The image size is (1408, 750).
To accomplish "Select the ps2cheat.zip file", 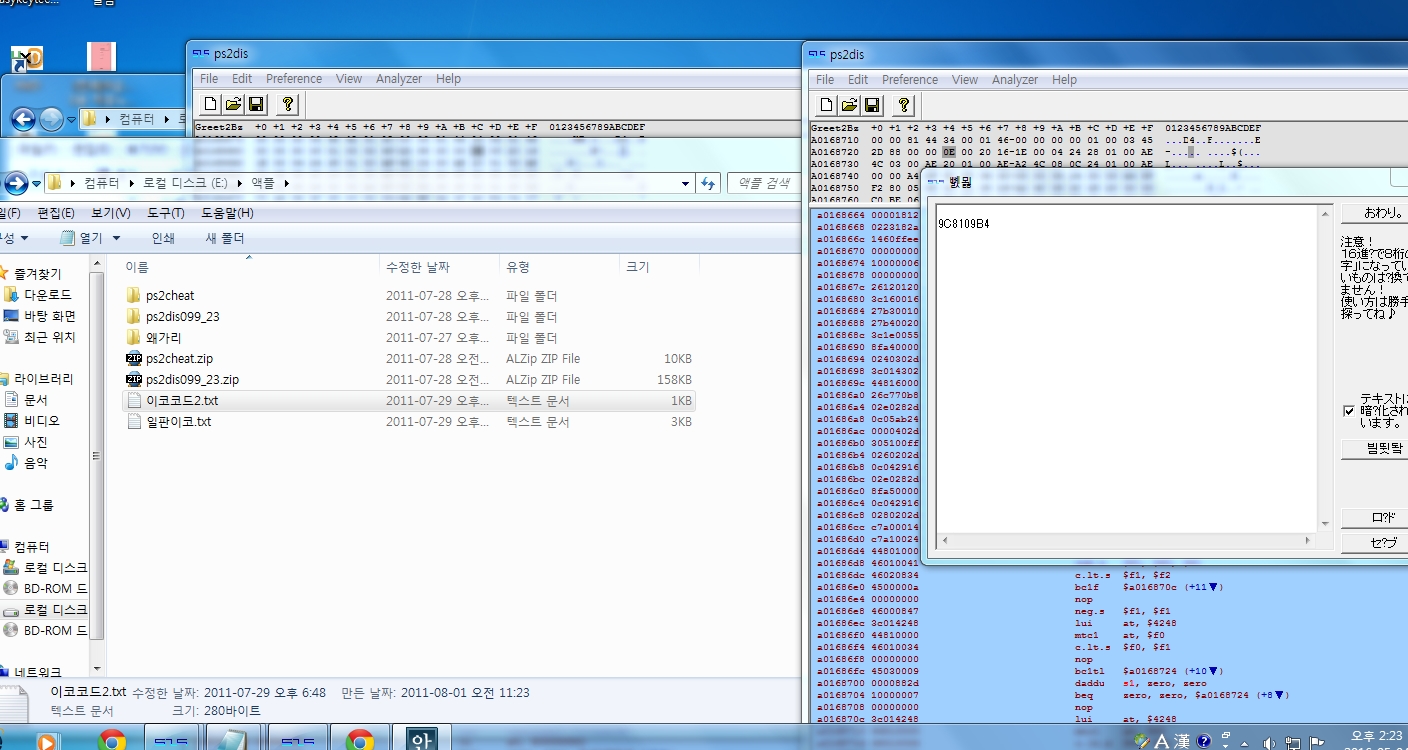I will (169, 359).
